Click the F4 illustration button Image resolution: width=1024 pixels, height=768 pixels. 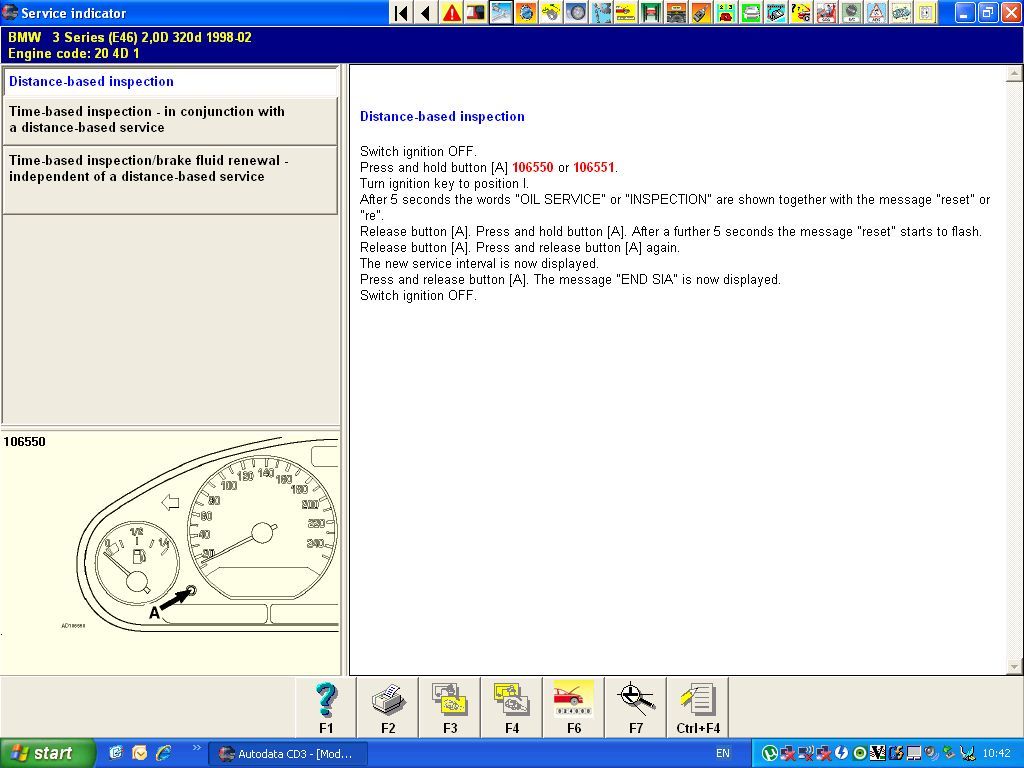pos(512,708)
